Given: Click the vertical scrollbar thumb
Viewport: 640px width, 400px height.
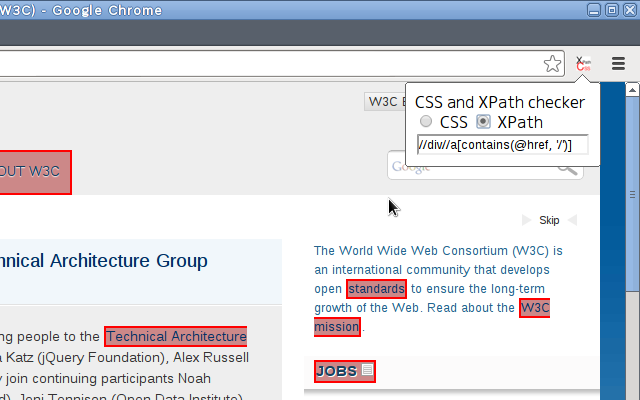Looking at the screenshot, I should (632, 194).
